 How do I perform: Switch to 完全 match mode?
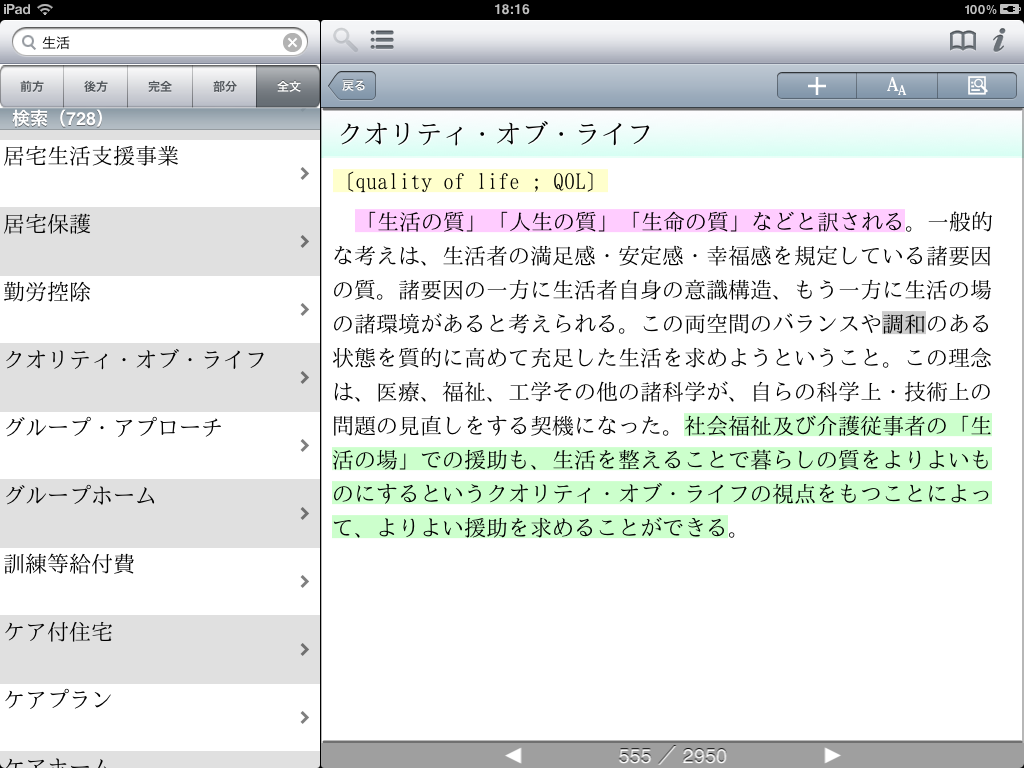160,87
